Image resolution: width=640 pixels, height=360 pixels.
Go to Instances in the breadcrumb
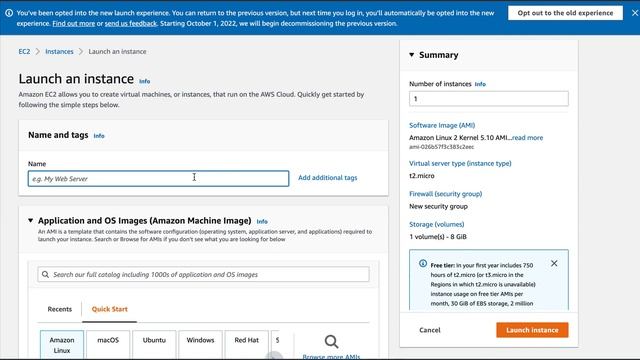[x=59, y=51]
